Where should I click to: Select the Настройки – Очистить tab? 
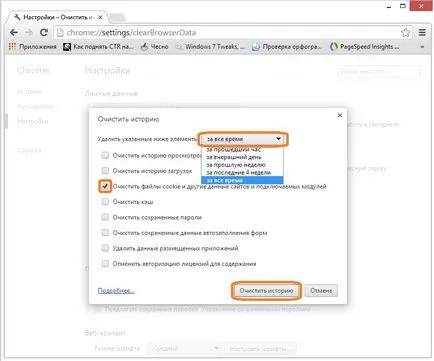click(57, 17)
